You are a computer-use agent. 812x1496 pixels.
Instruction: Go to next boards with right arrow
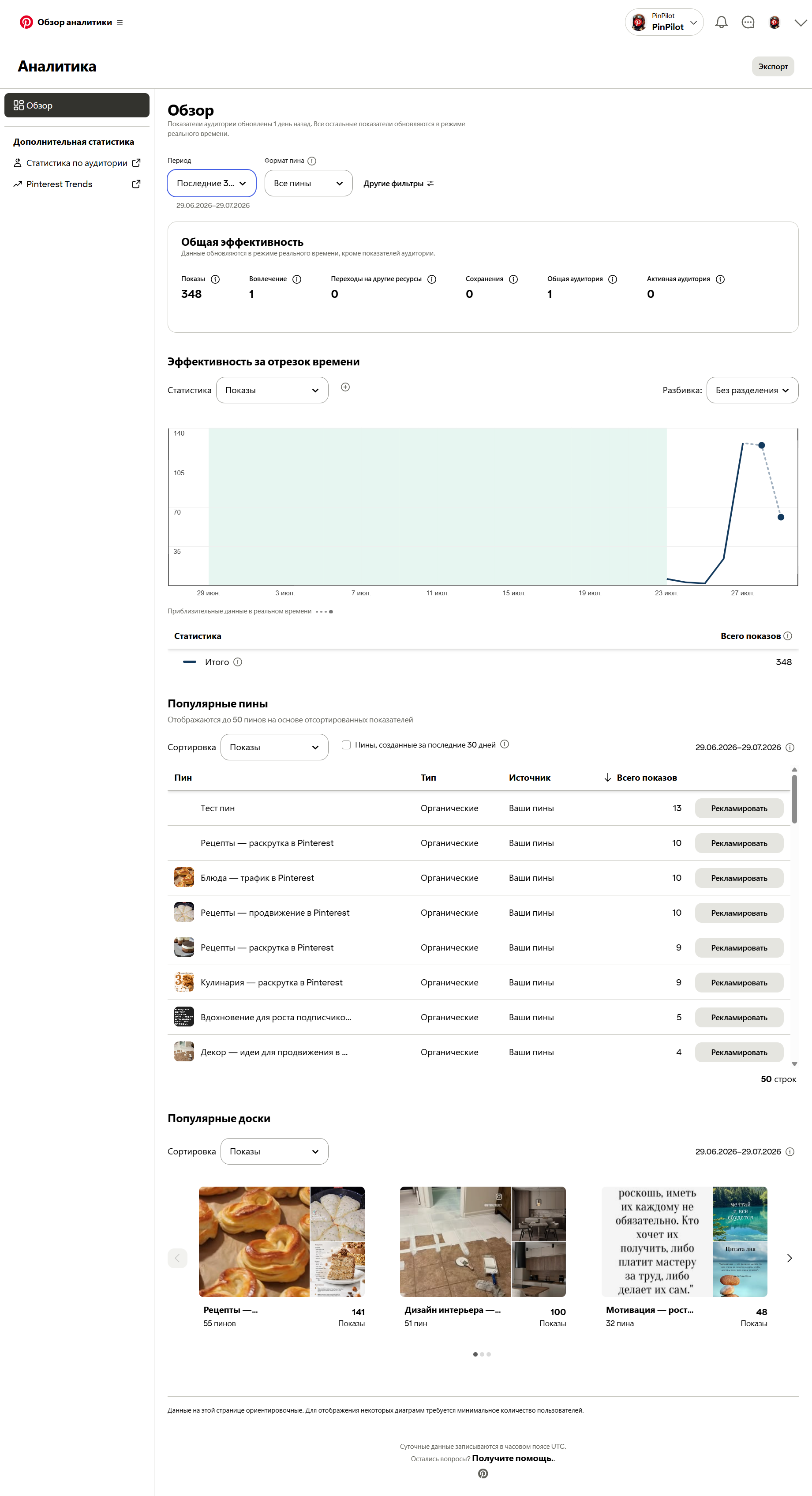pyautogui.click(x=790, y=1258)
